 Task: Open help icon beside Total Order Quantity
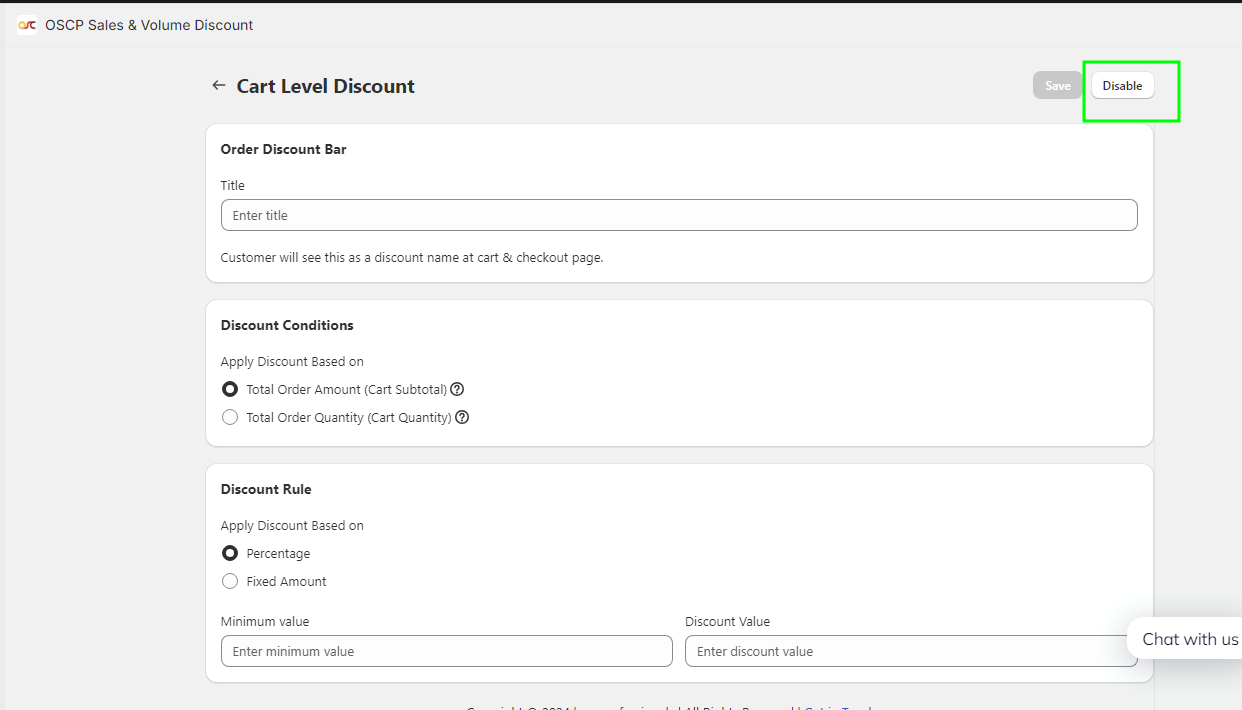click(462, 417)
